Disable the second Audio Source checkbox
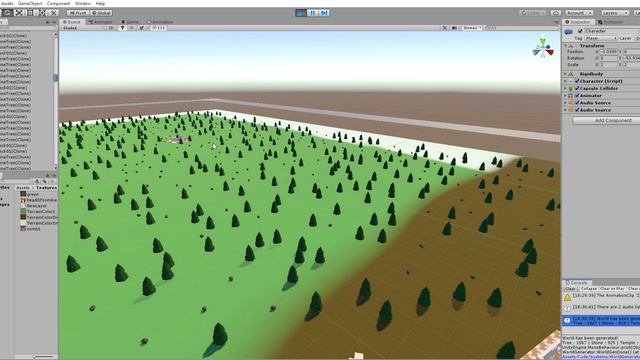The height and width of the screenshot is (360, 640). [577, 110]
